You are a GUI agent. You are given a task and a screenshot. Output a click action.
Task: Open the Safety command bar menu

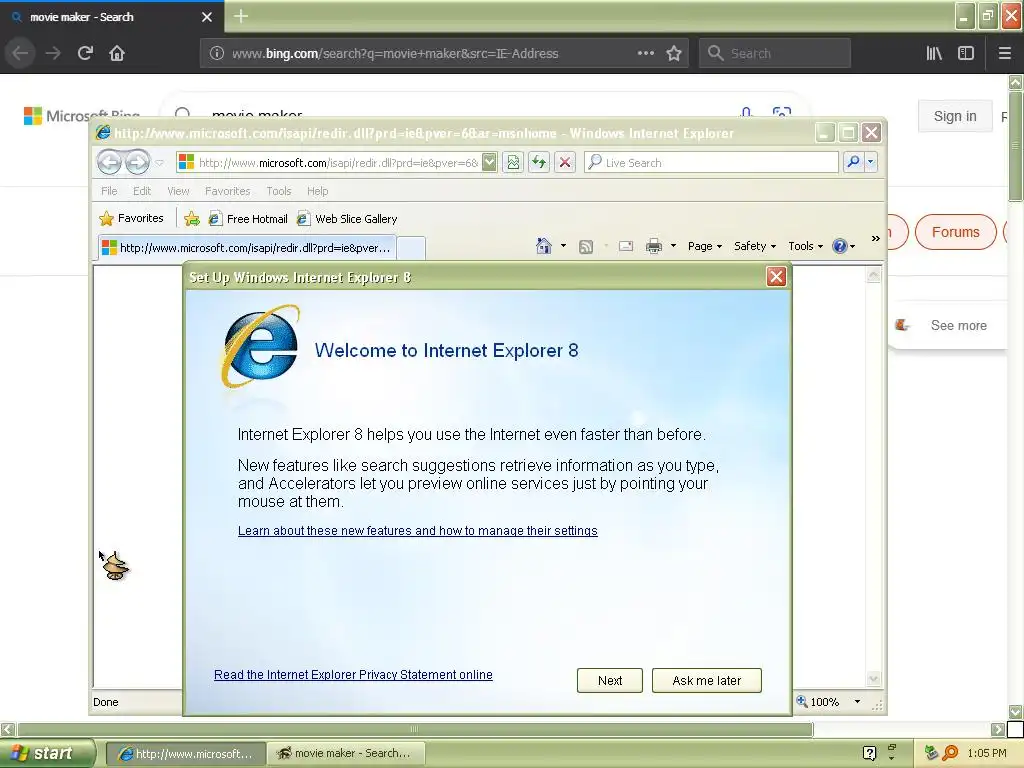point(754,246)
